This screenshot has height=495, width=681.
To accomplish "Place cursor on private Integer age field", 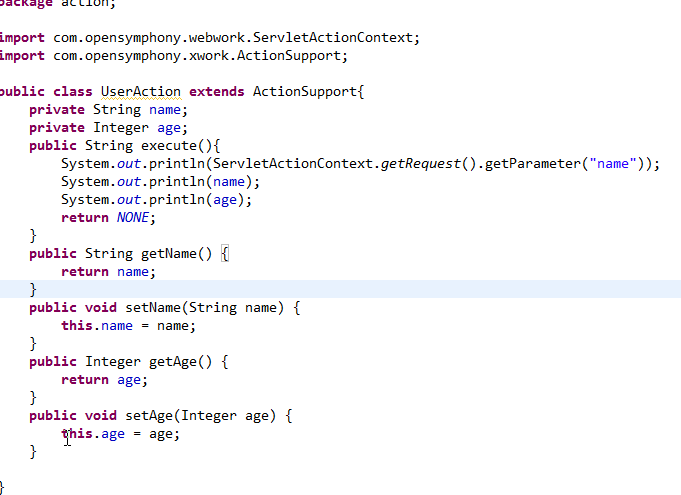I will [108, 128].
